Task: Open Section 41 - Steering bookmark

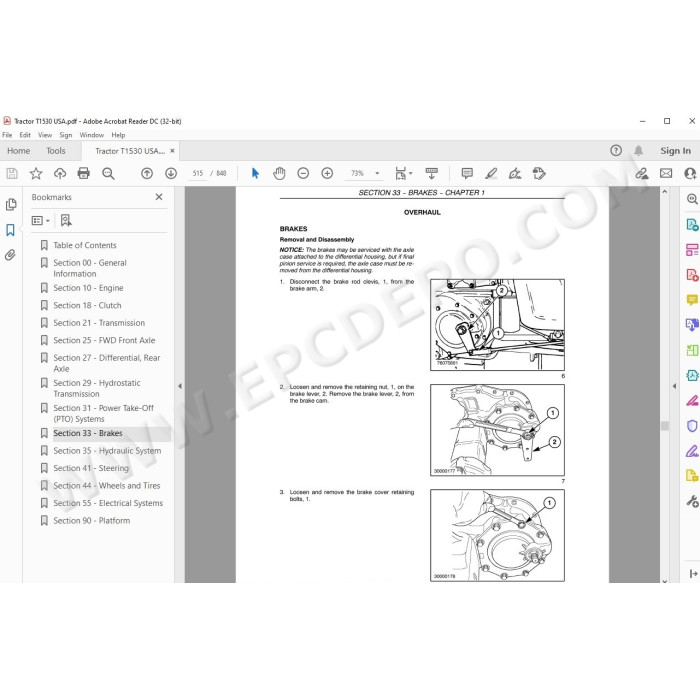Action: point(91,468)
